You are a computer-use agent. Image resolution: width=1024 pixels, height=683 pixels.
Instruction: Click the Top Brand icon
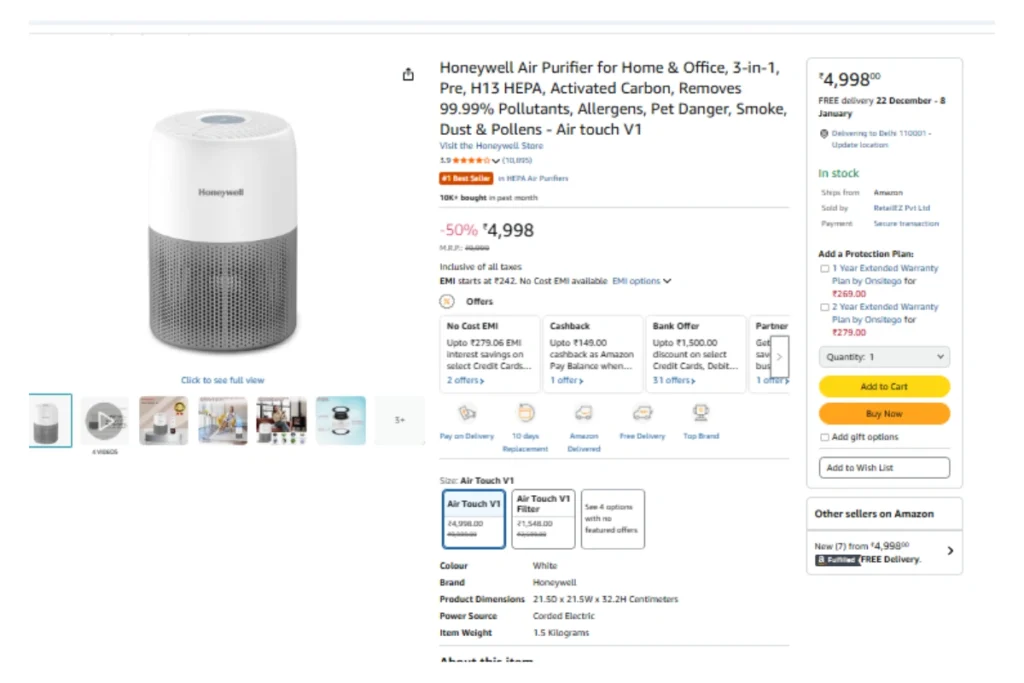click(x=701, y=413)
